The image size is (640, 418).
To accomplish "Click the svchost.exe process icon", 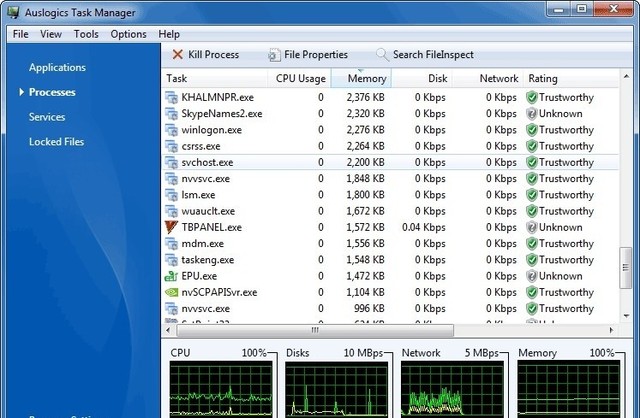I will (x=171, y=162).
